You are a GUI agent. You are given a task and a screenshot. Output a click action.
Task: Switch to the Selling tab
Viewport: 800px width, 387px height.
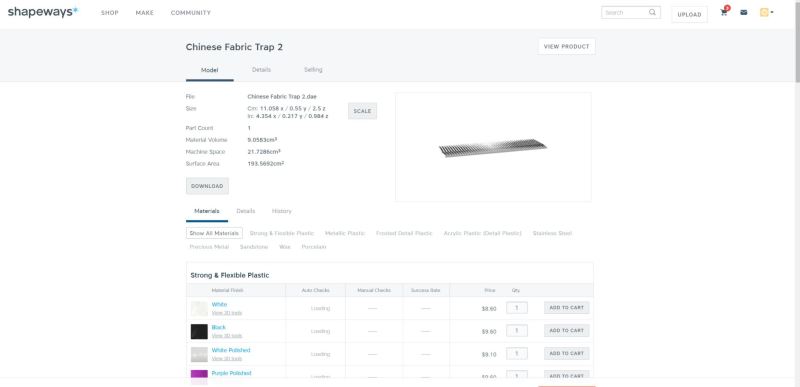point(313,70)
